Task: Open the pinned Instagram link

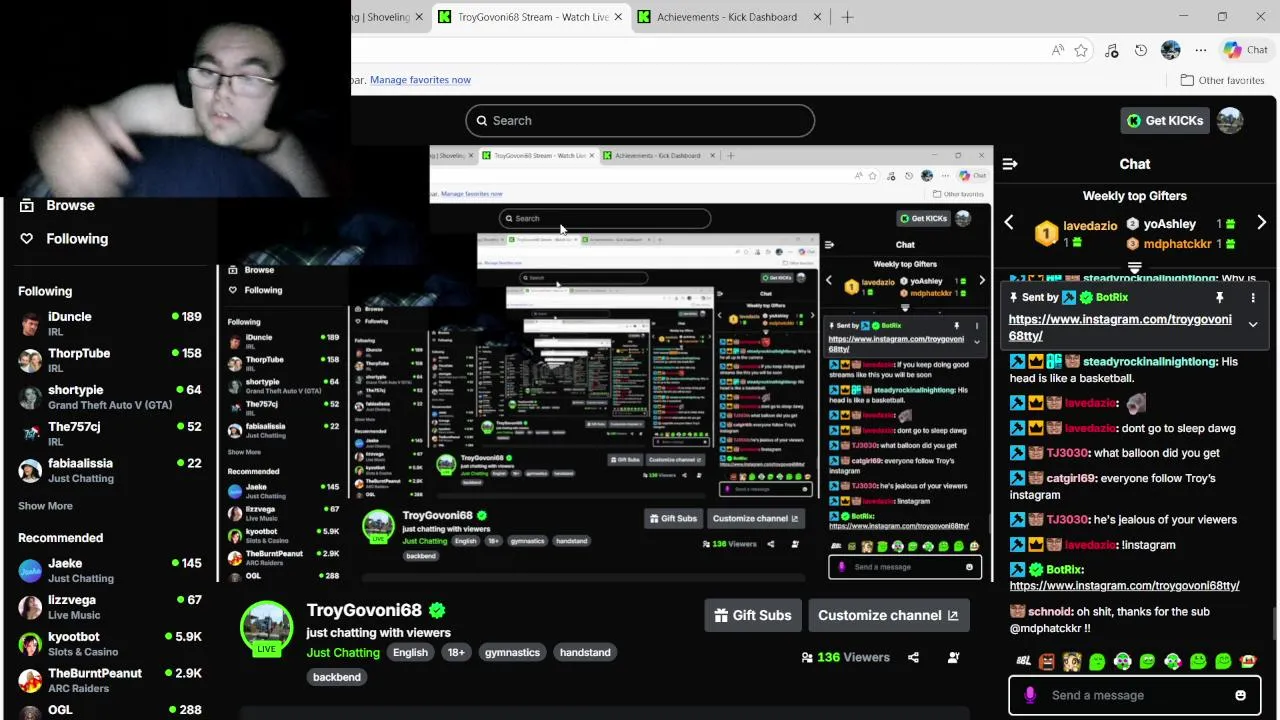Action: click(x=1120, y=327)
